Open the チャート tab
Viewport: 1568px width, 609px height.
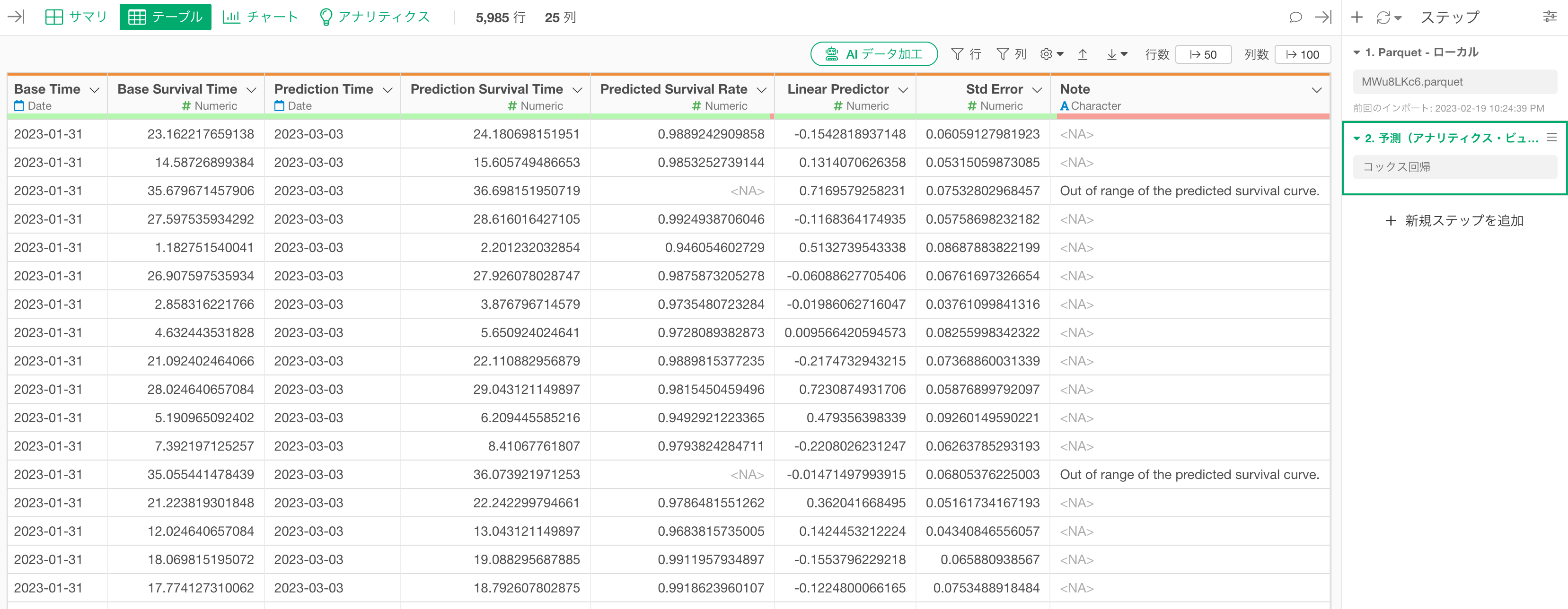[261, 17]
